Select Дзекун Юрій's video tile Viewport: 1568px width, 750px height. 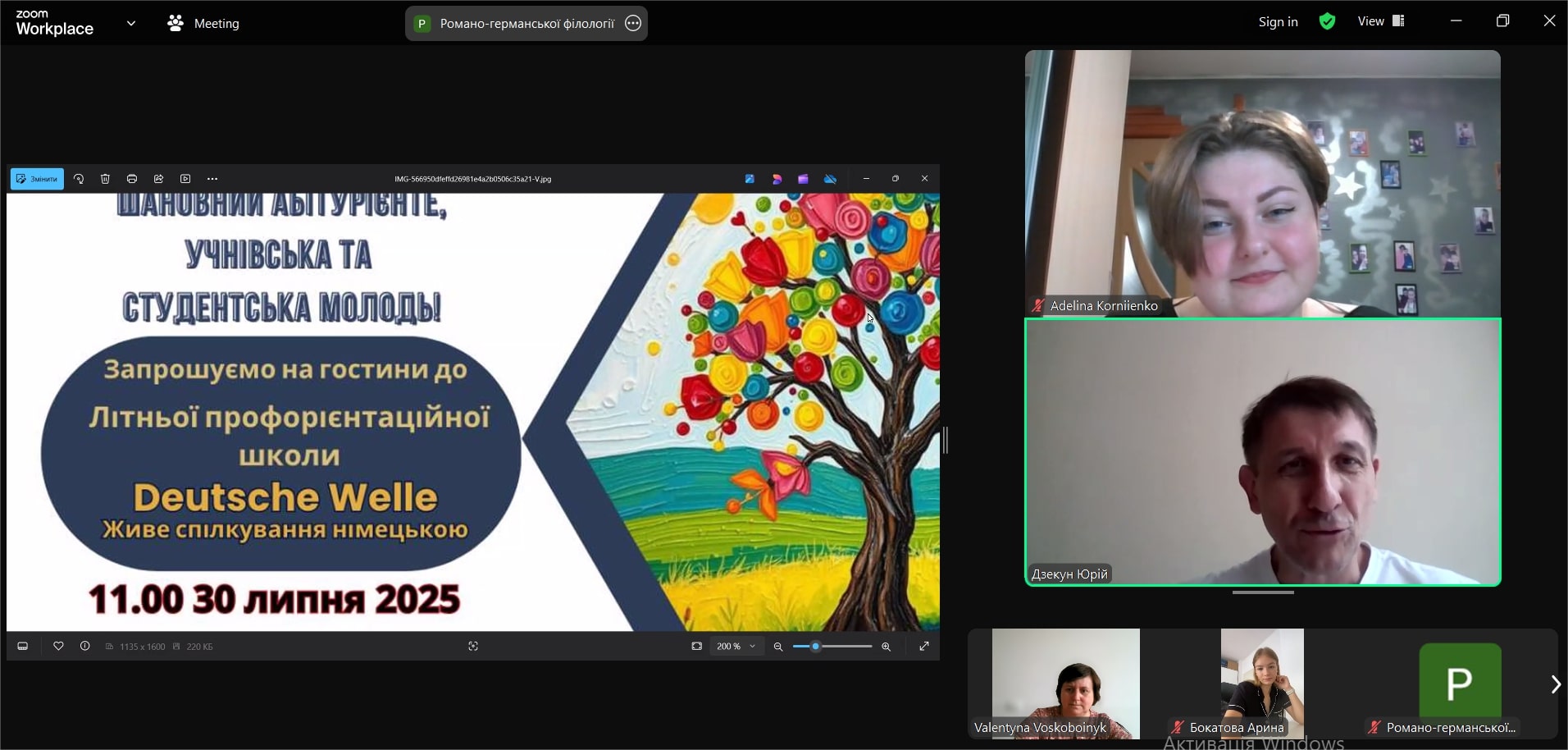pyautogui.click(x=1263, y=452)
